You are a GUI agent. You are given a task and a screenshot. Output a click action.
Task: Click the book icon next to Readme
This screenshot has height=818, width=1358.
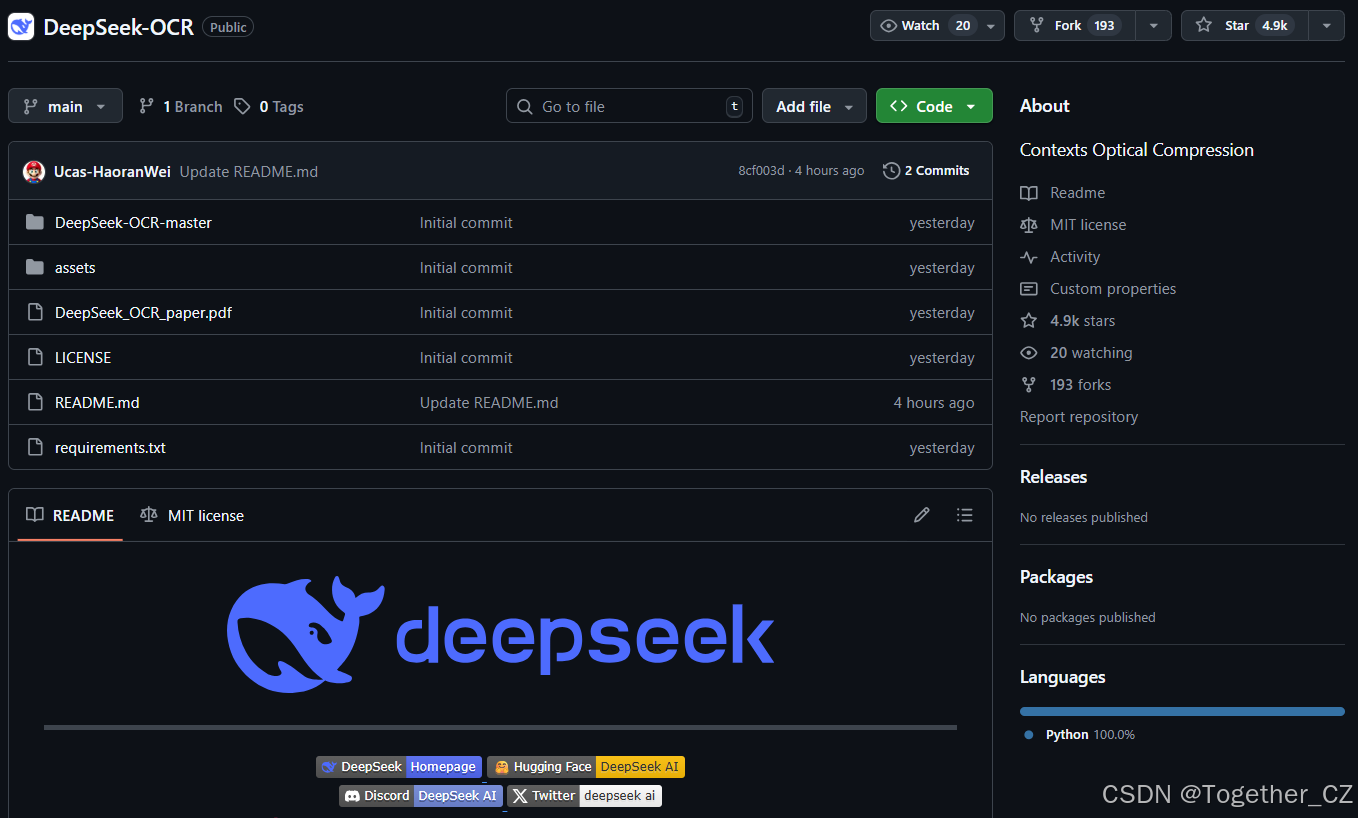[1029, 193]
